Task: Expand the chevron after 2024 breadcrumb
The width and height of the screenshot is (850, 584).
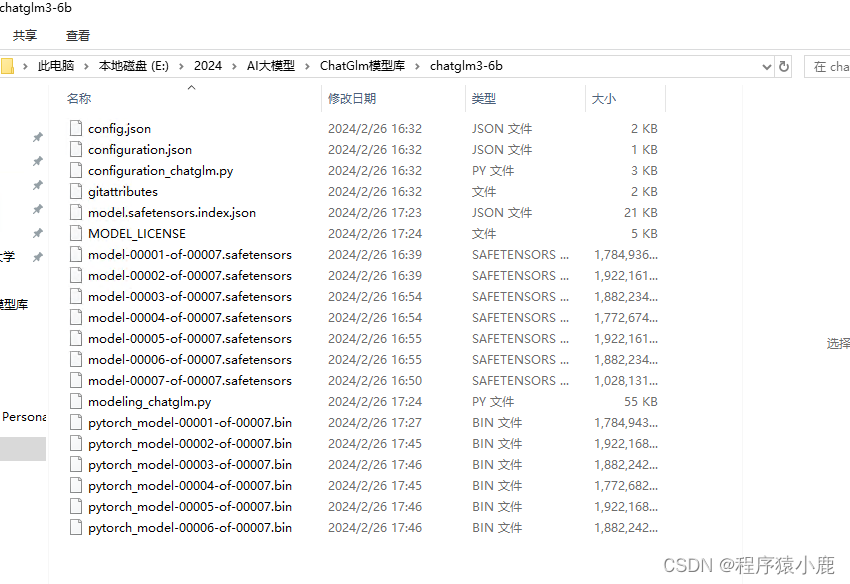Action: [x=234, y=66]
